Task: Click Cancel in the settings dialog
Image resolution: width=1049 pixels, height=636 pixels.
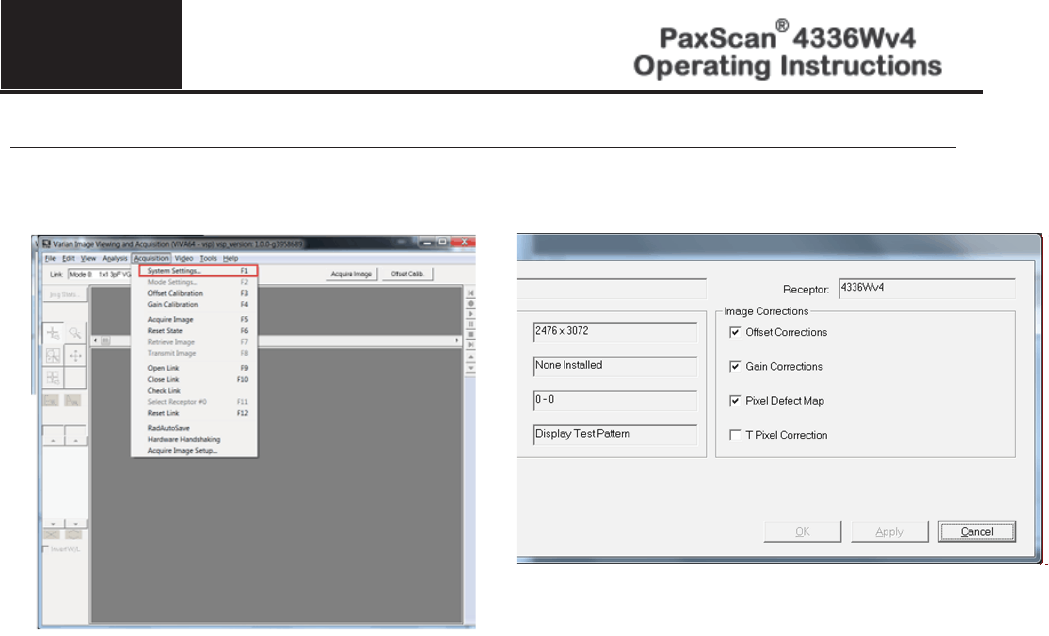Action: [x=977, y=532]
